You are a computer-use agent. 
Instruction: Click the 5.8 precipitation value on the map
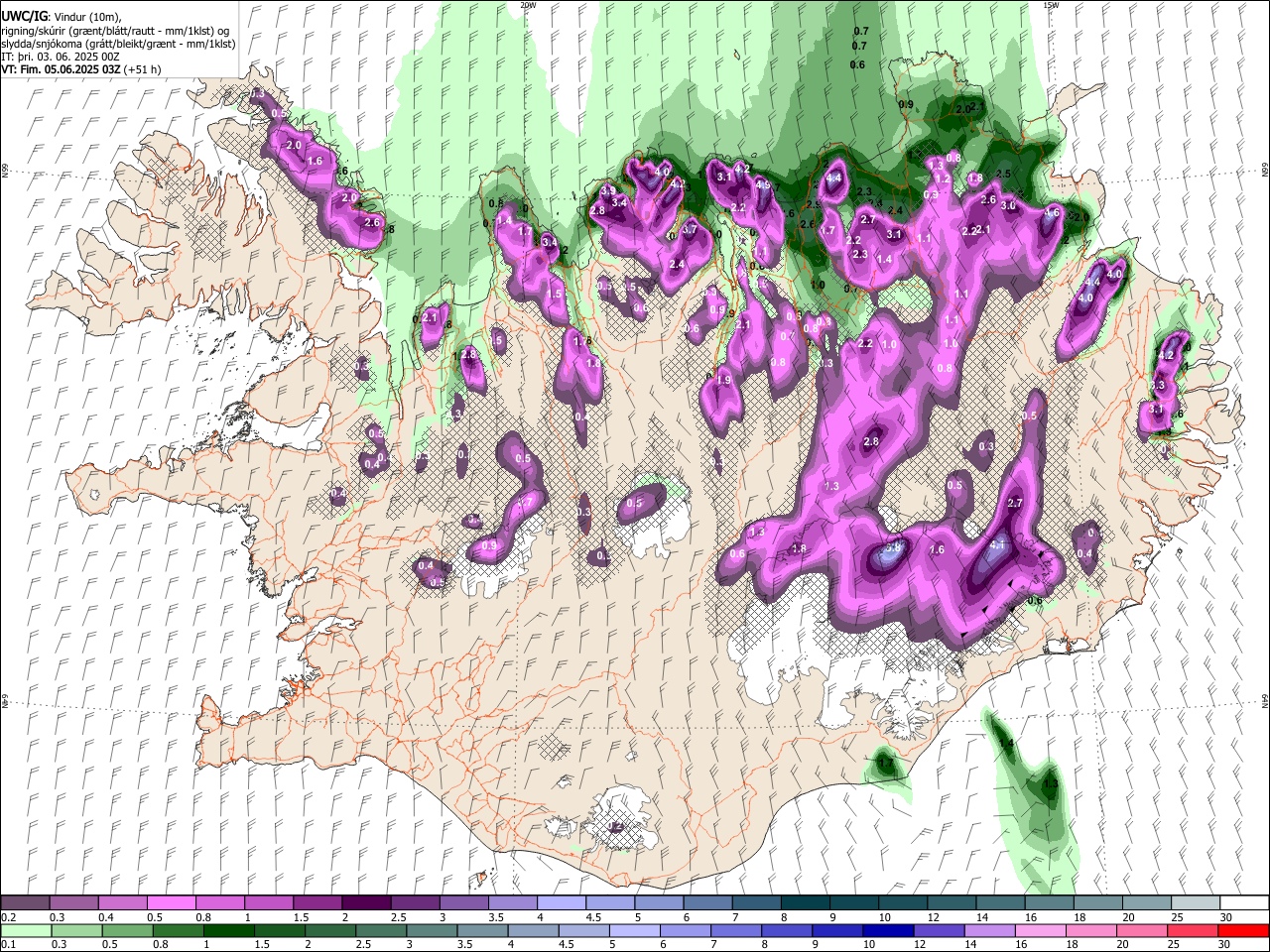(x=892, y=546)
